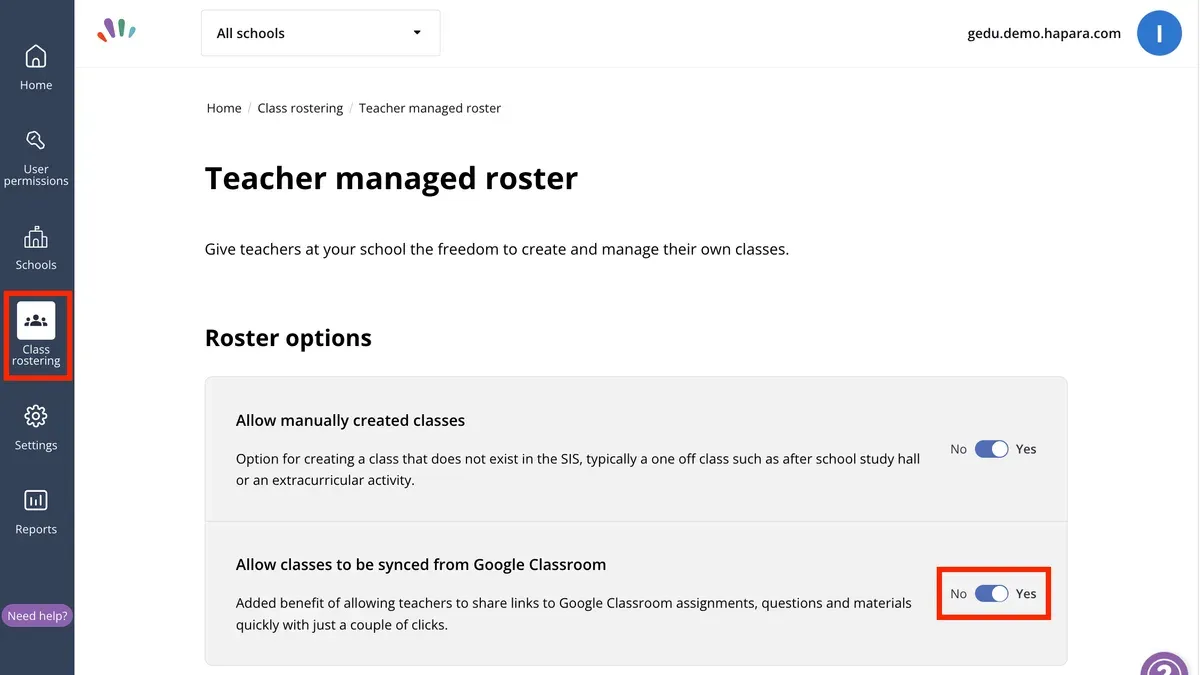1200x675 pixels.
Task: Click the Hapara logo
Action: (117, 30)
